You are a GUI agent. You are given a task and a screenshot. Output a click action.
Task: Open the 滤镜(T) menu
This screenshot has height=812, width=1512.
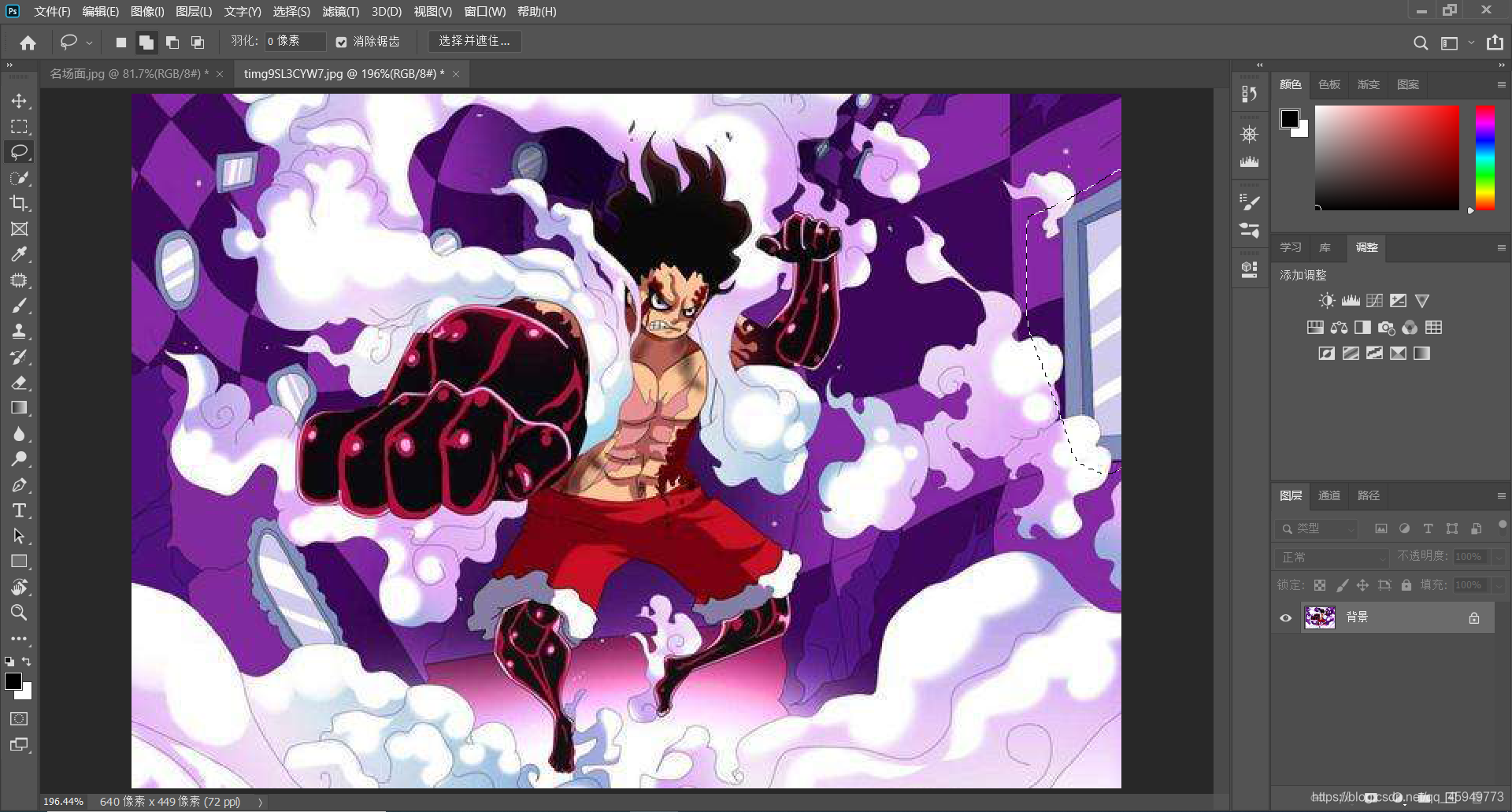341,12
